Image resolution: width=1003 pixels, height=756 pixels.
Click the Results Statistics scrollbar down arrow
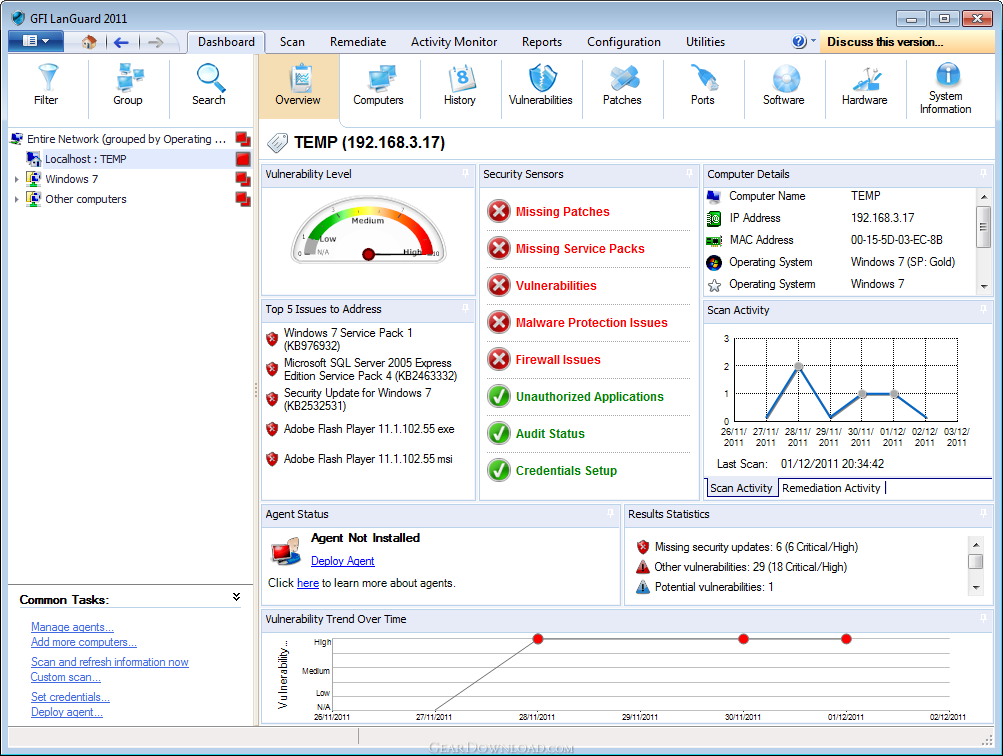tap(975, 587)
